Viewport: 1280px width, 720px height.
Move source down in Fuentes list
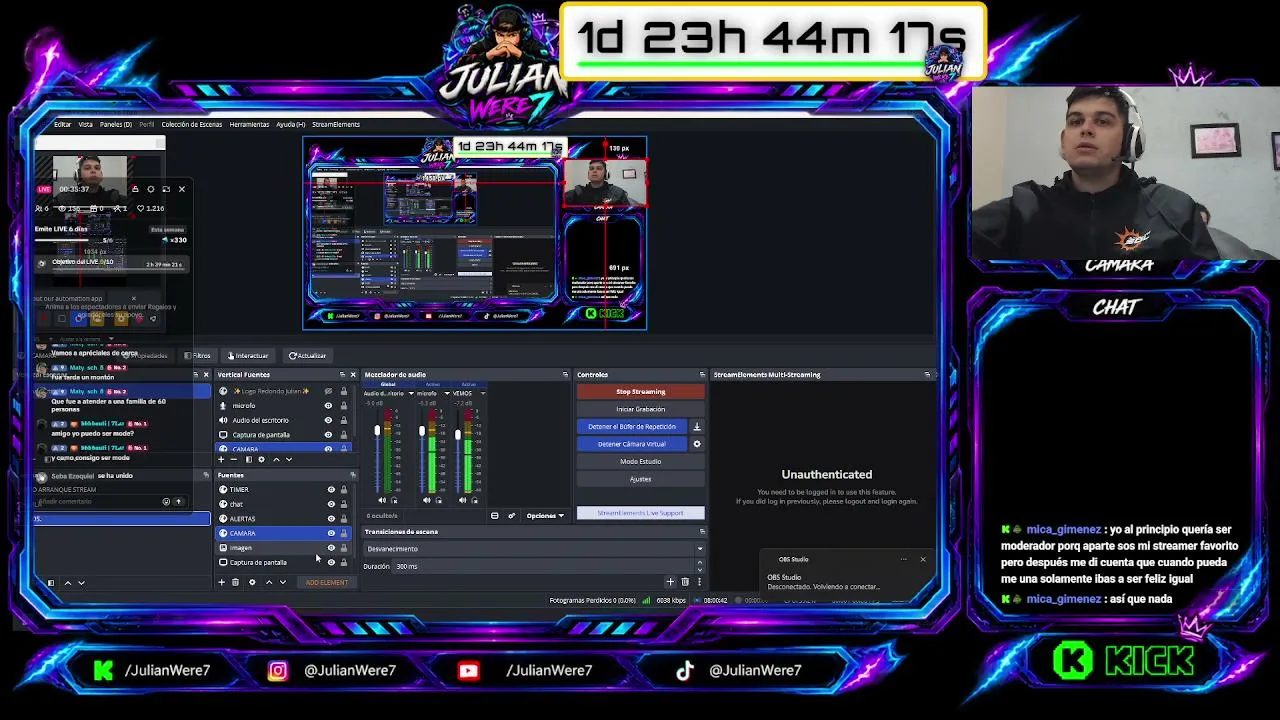pyautogui.click(x=282, y=582)
